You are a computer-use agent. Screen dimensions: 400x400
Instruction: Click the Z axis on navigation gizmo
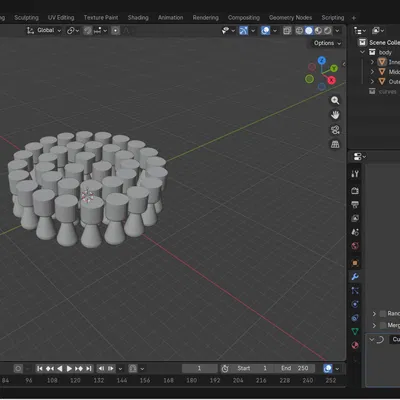pos(322,60)
